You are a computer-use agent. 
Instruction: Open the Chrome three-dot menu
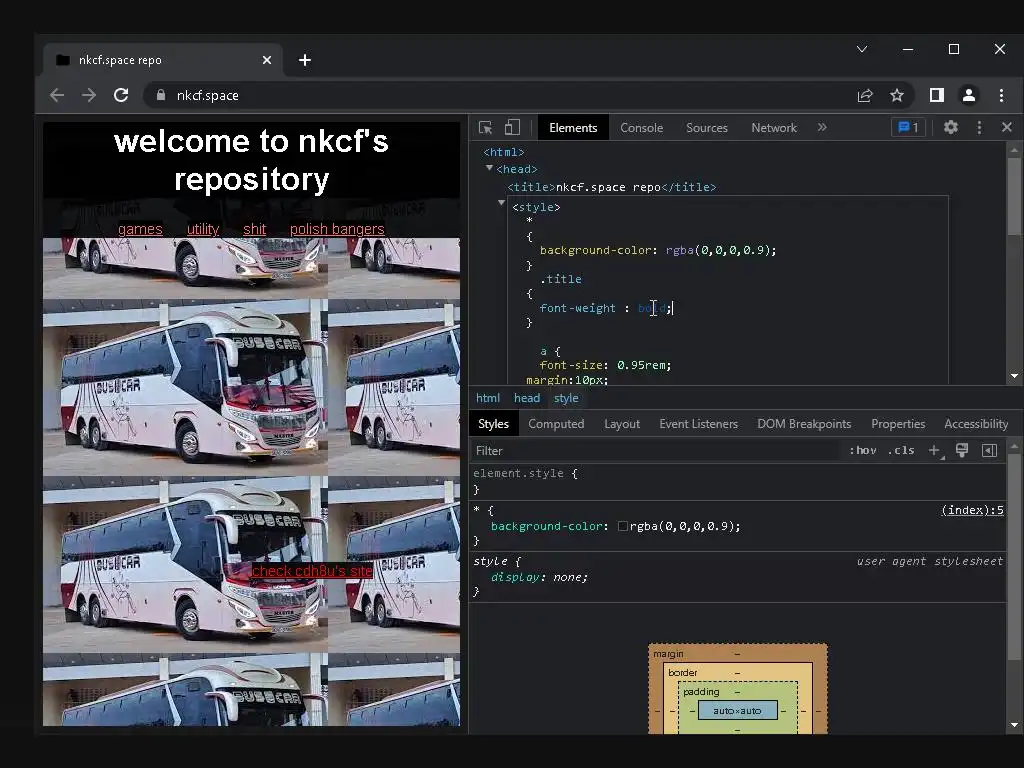1001,95
